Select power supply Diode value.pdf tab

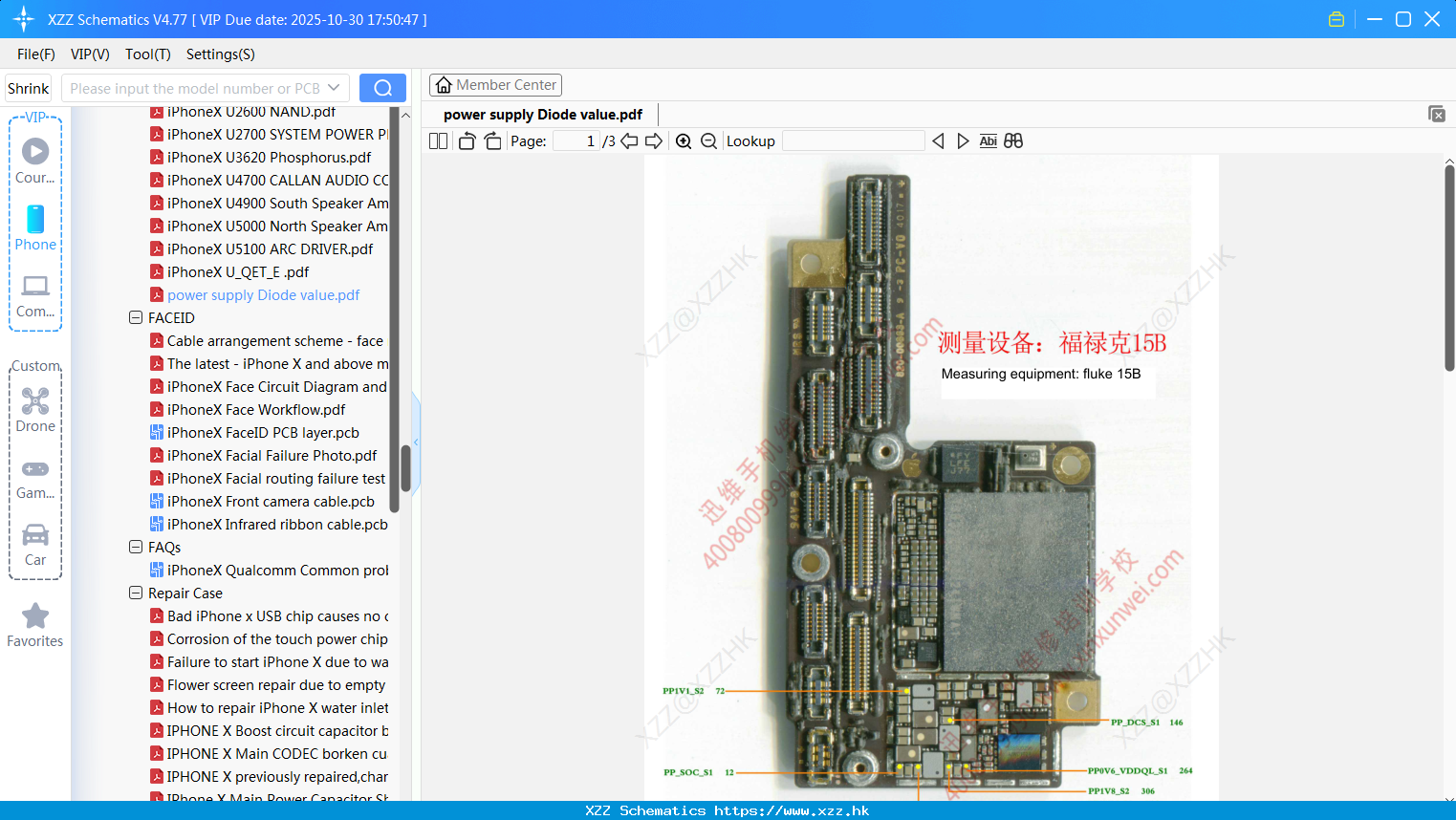[543, 115]
